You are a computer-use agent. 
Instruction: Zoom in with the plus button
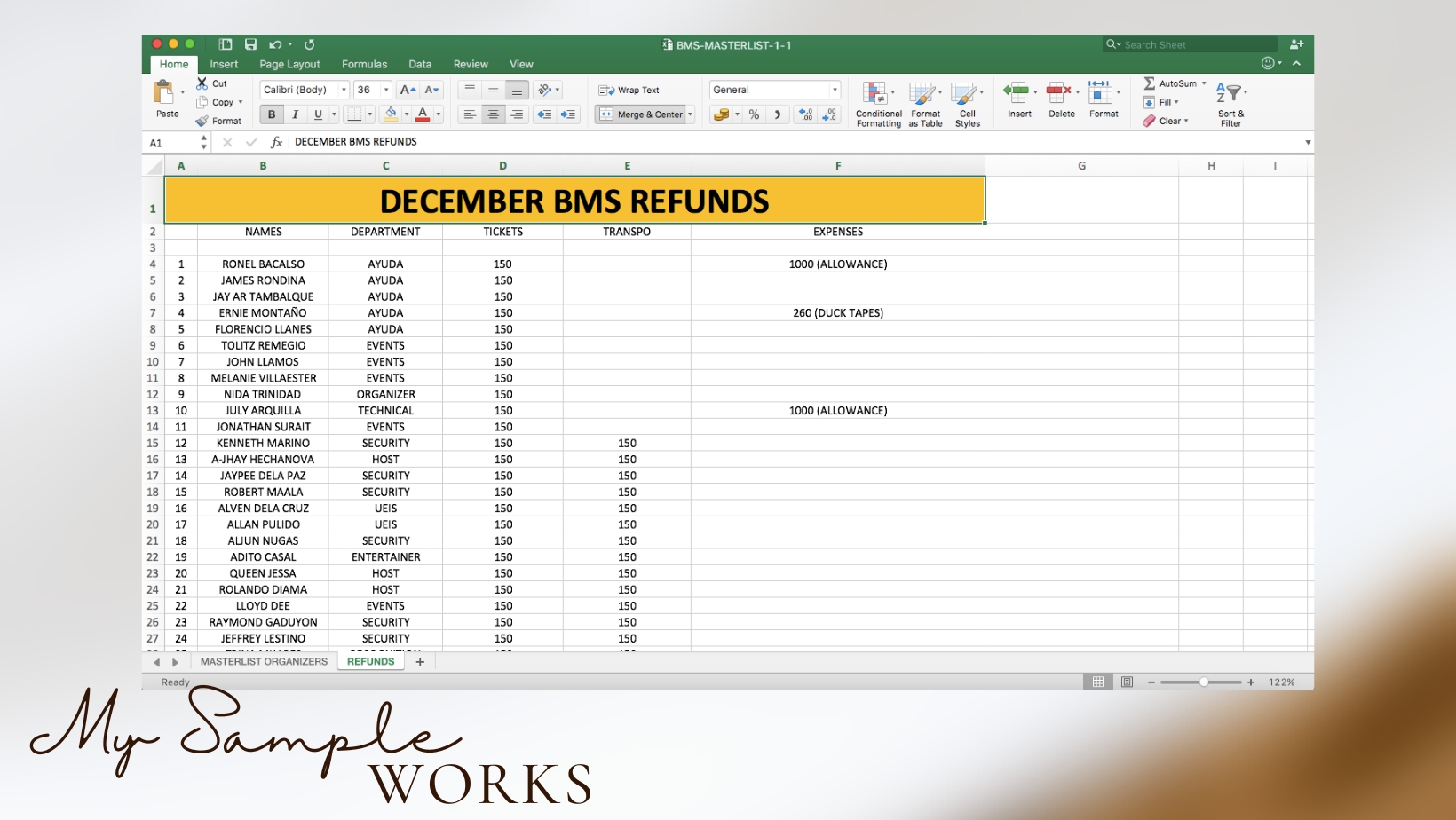click(x=1251, y=682)
